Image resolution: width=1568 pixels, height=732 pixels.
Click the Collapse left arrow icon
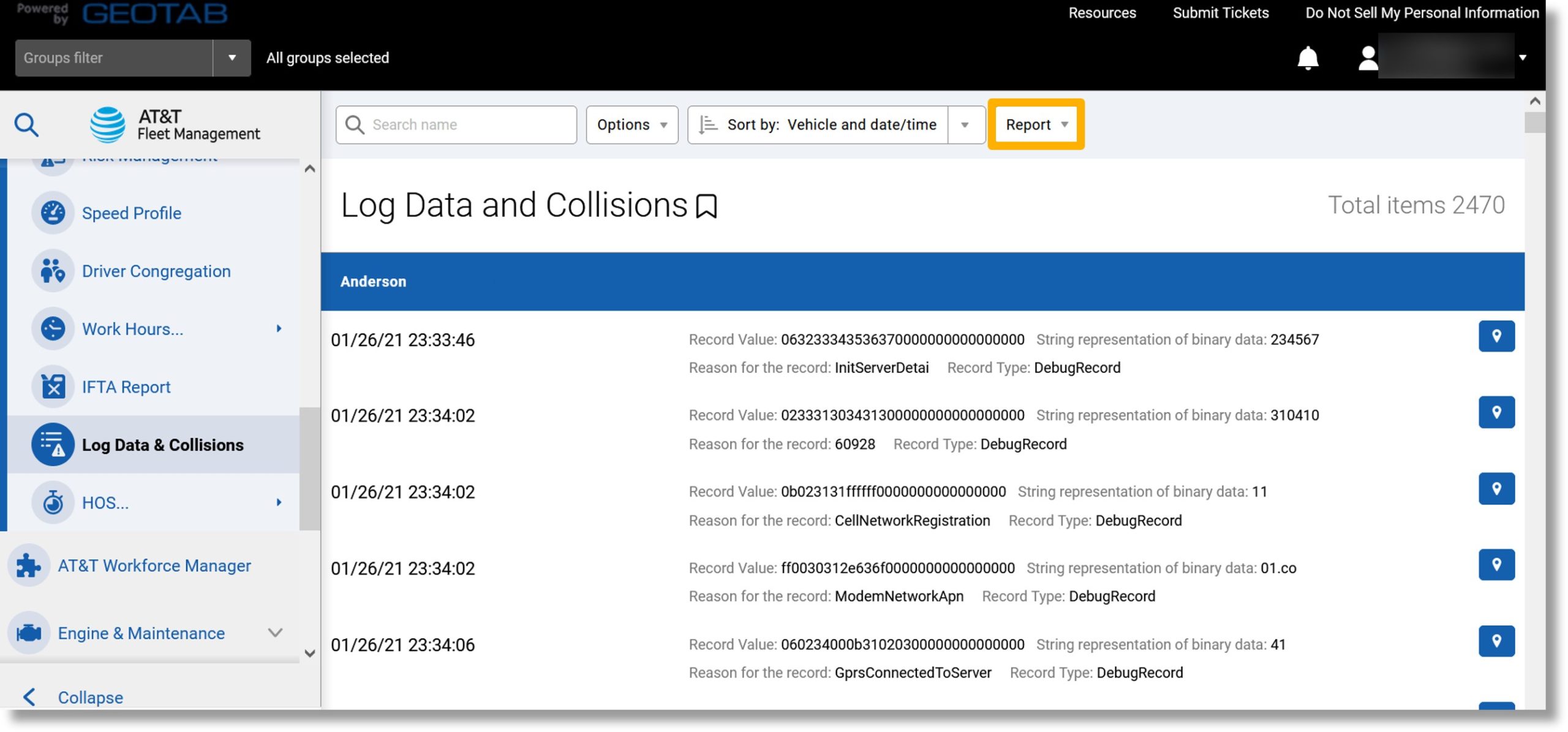tap(29, 696)
